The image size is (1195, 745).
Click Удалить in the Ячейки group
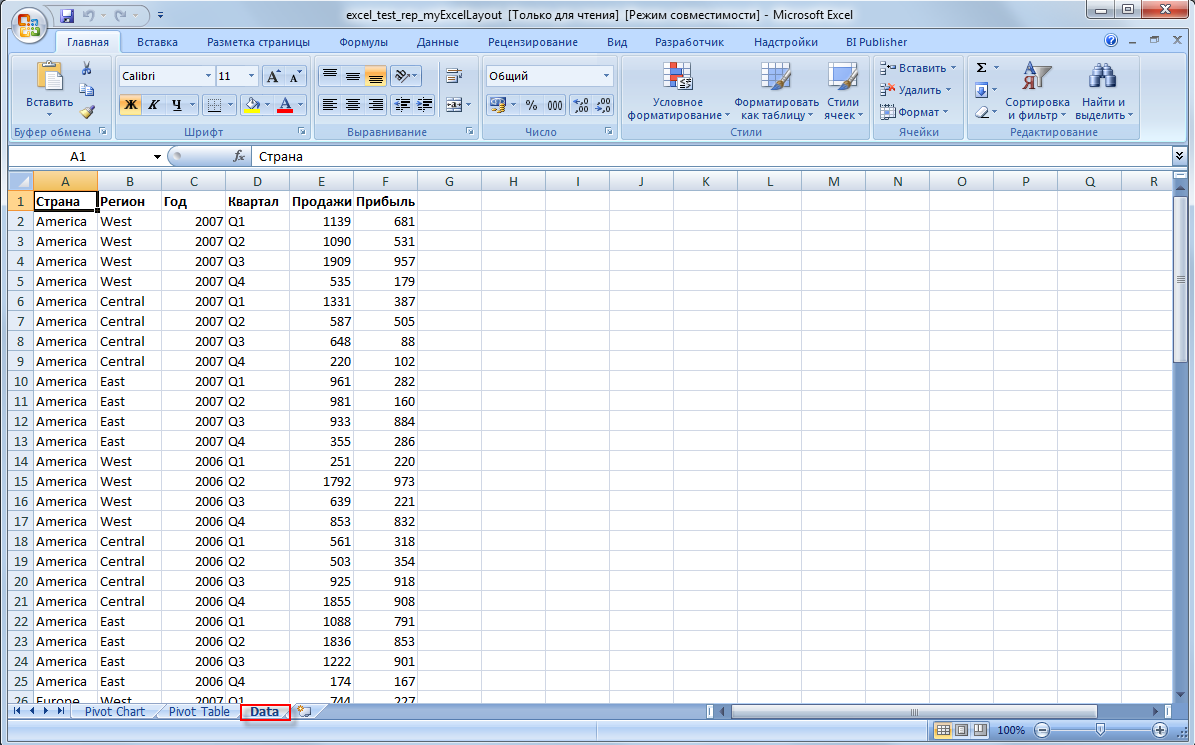coord(915,90)
